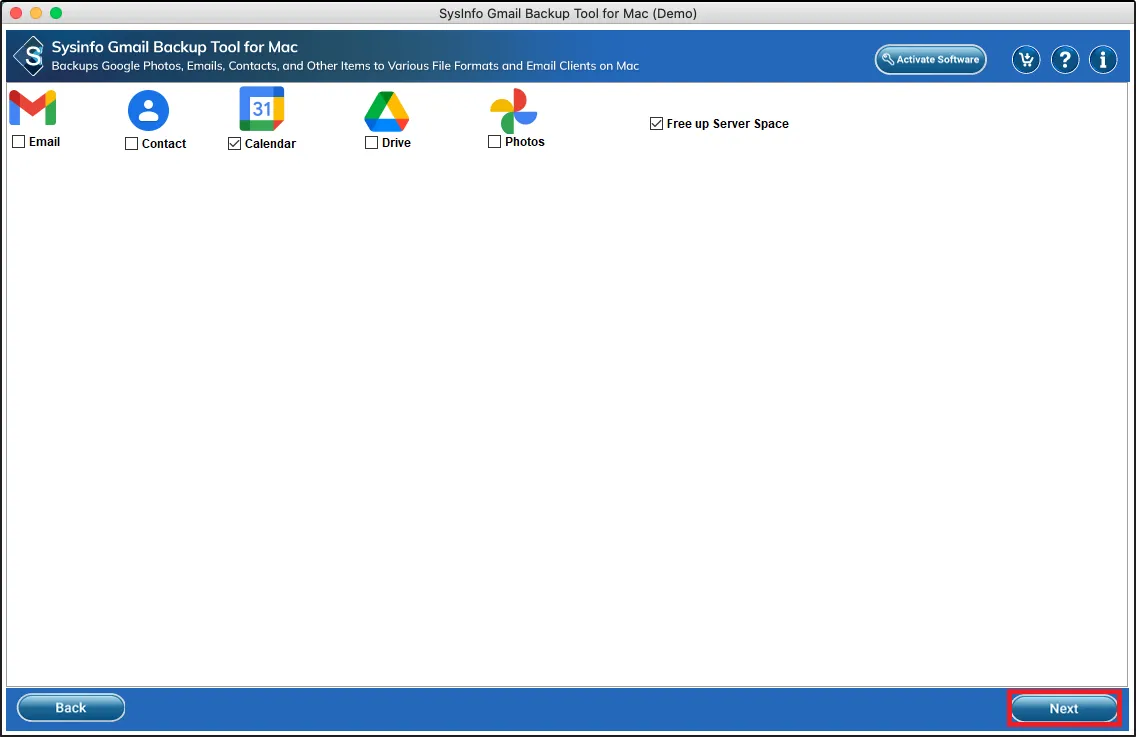1136x737 pixels.
Task: Click the Sysinfo S logo
Action: 31,56
